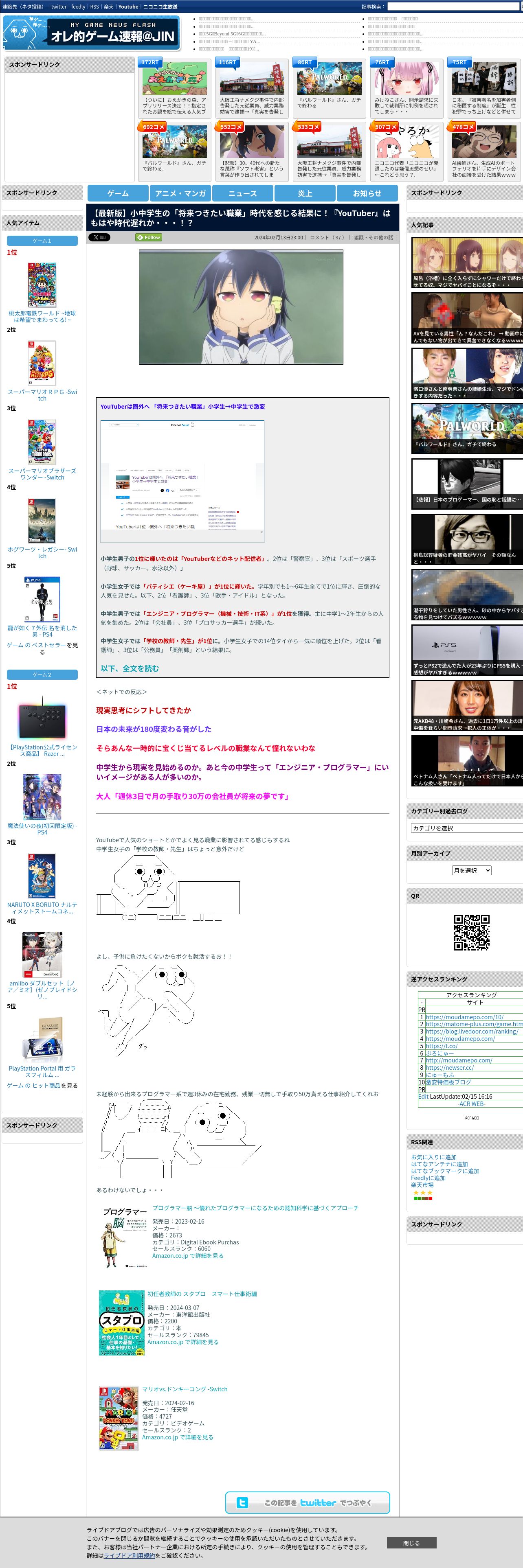Open the 濱口優さんと南明奈さん popular article
Image resolution: width=523 pixels, height=1568 pixels.
[467, 373]
